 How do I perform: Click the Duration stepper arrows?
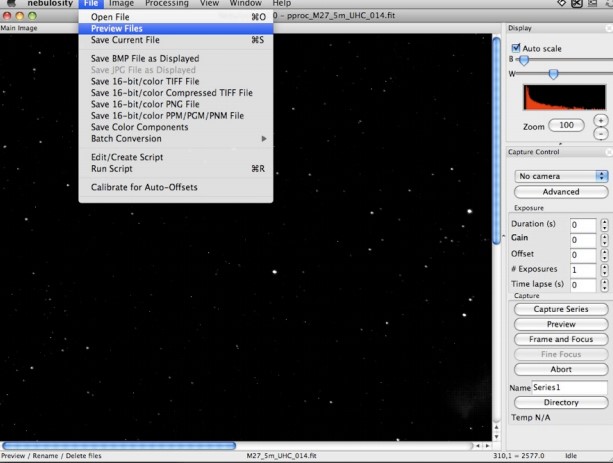point(604,226)
